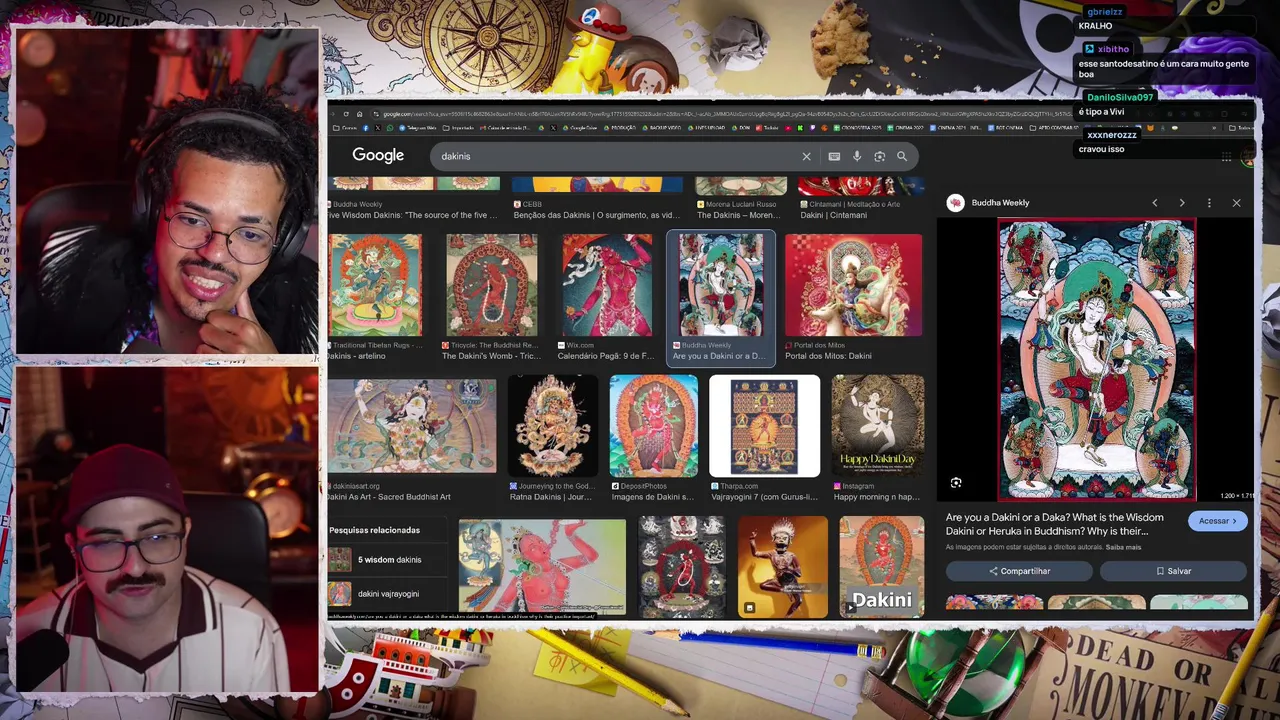This screenshot has height=720, width=1280.
Task: Open Google Lens search by image icon
Action: [x=879, y=156]
